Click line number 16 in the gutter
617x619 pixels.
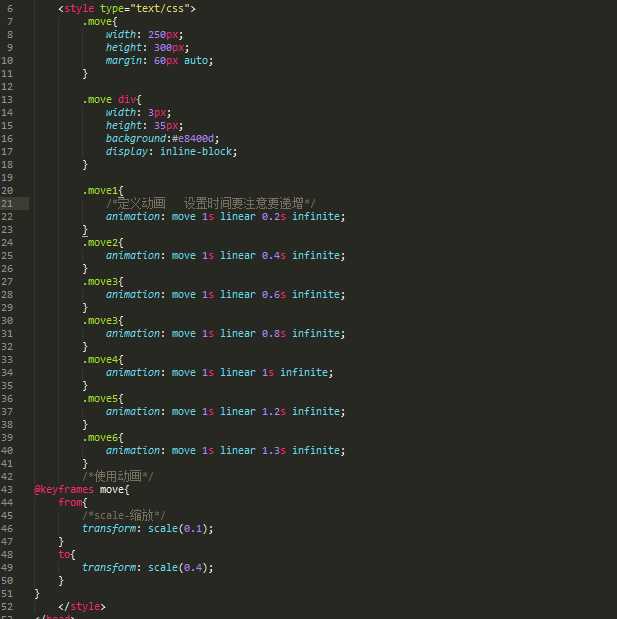pos(7,139)
